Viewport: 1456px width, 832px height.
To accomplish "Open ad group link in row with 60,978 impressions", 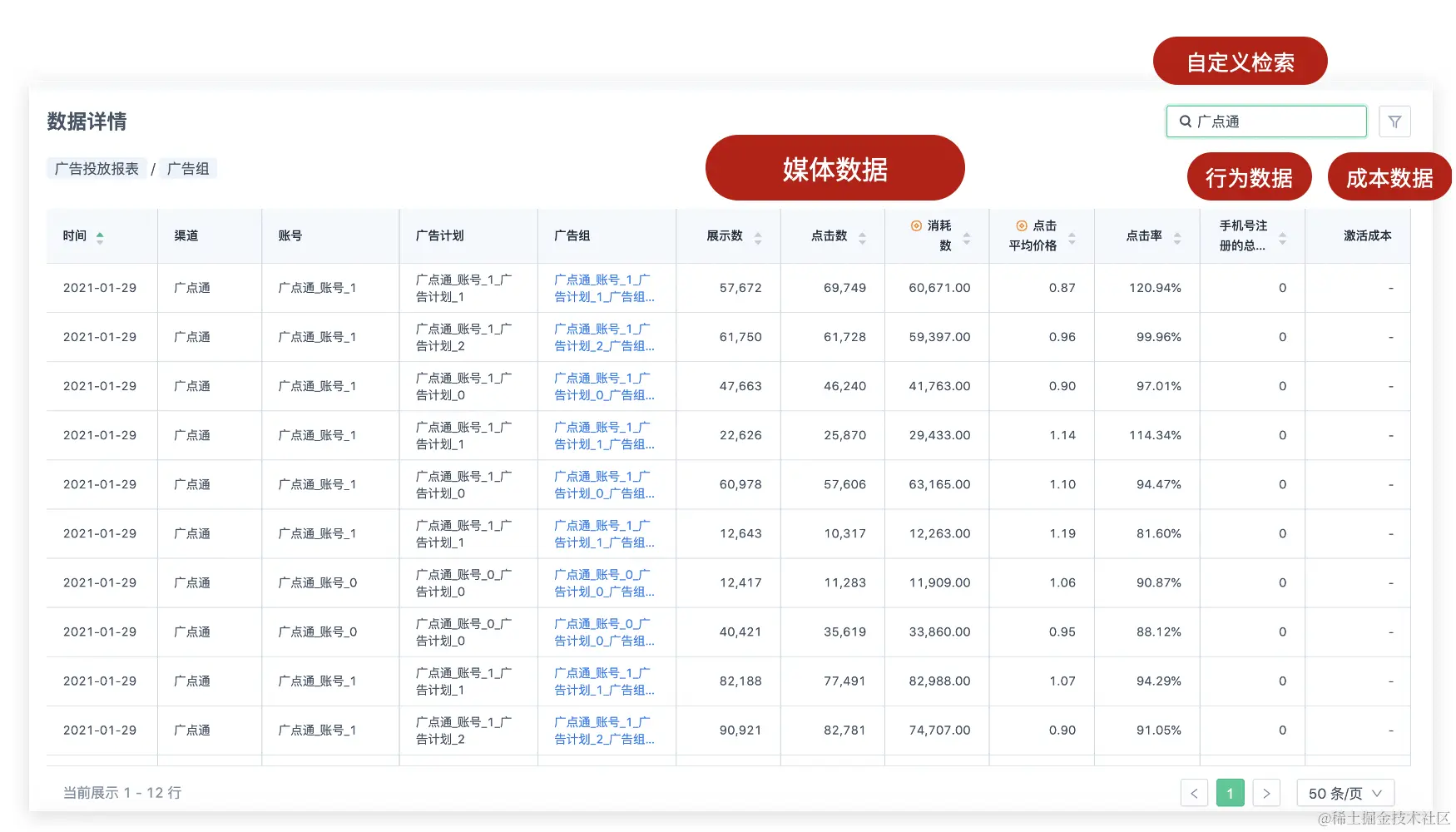I will pos(604,484).
